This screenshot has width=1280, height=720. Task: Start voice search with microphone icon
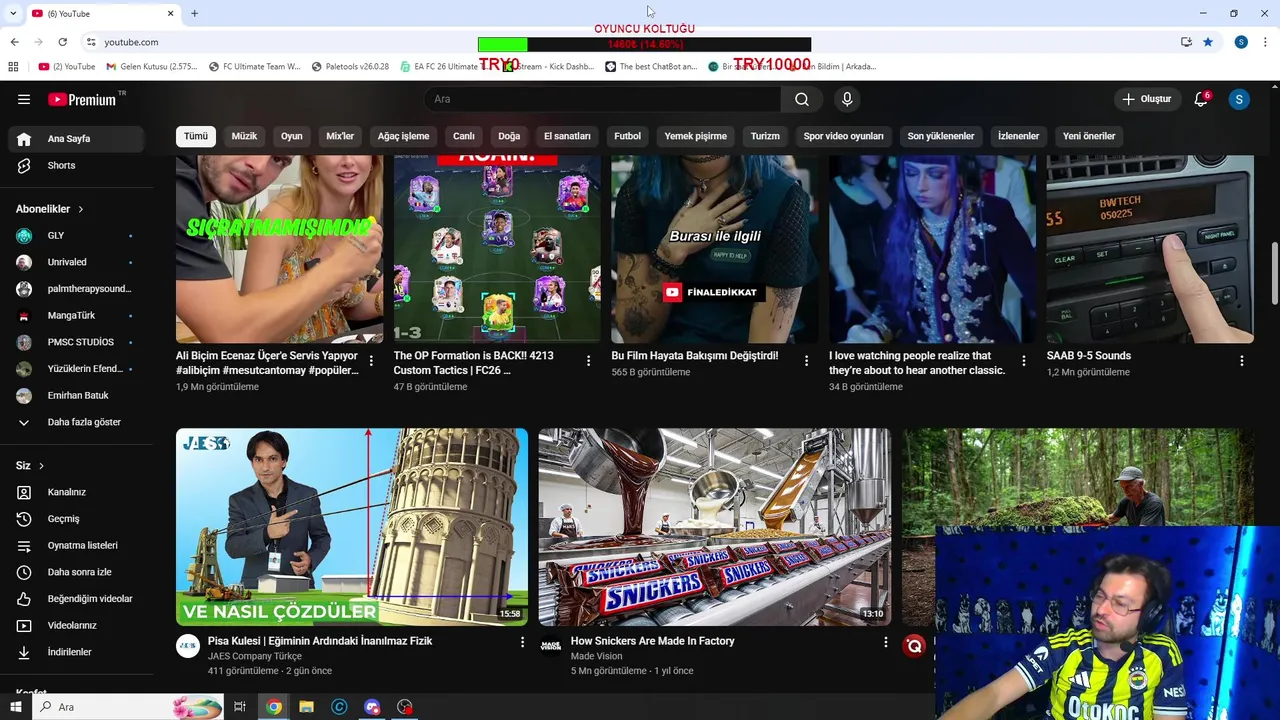pyautogui.click(x=847, y=99)
